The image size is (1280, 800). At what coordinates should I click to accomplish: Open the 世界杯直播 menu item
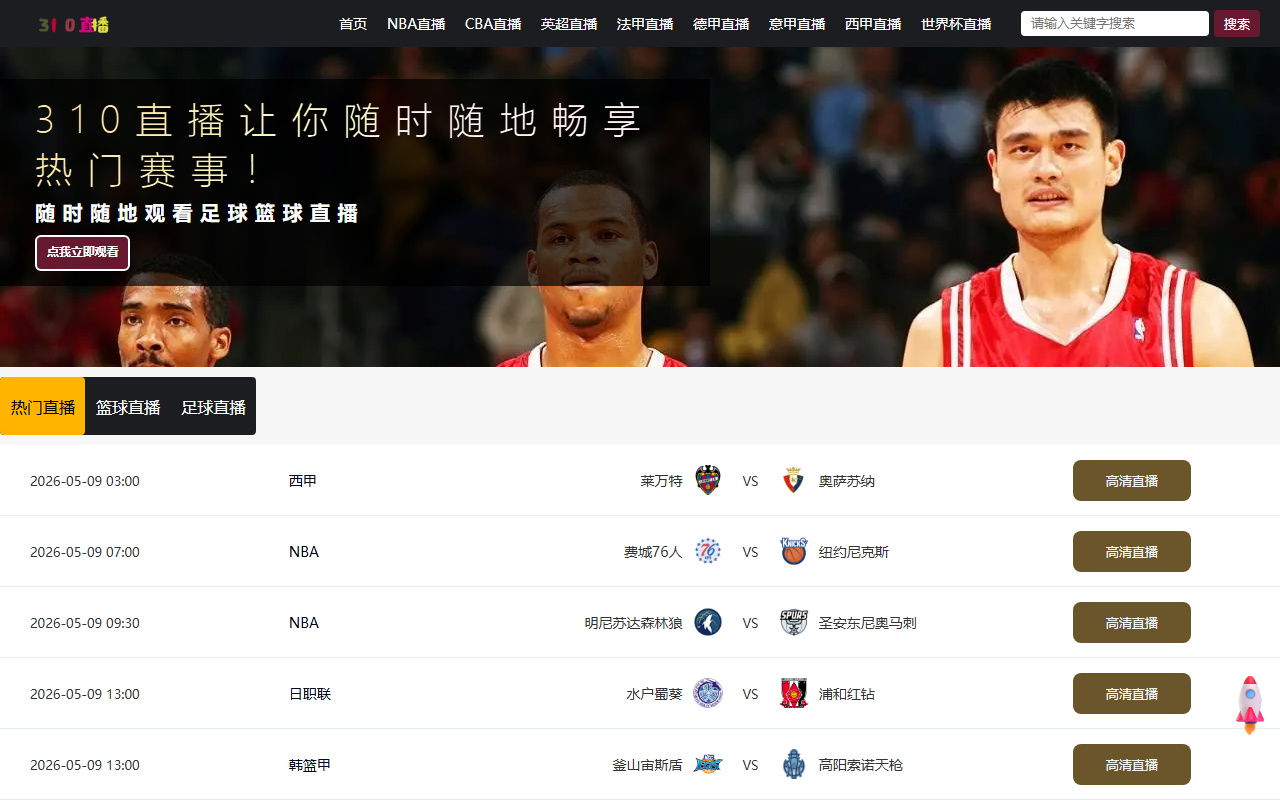pos(956,24)
